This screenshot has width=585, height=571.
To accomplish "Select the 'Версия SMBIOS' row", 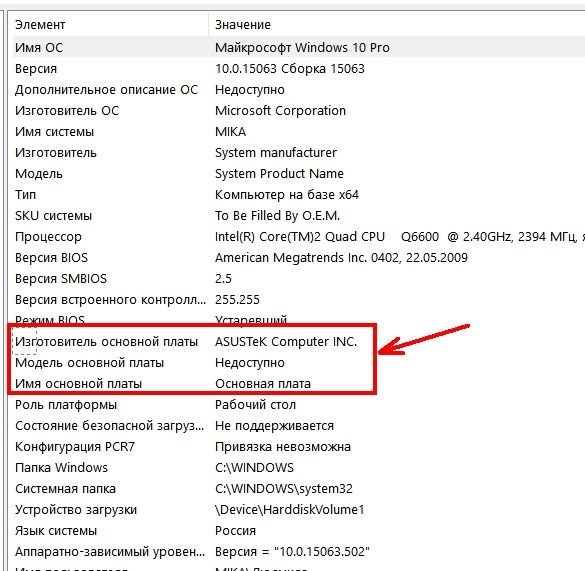I will click(x=298, y=278).
